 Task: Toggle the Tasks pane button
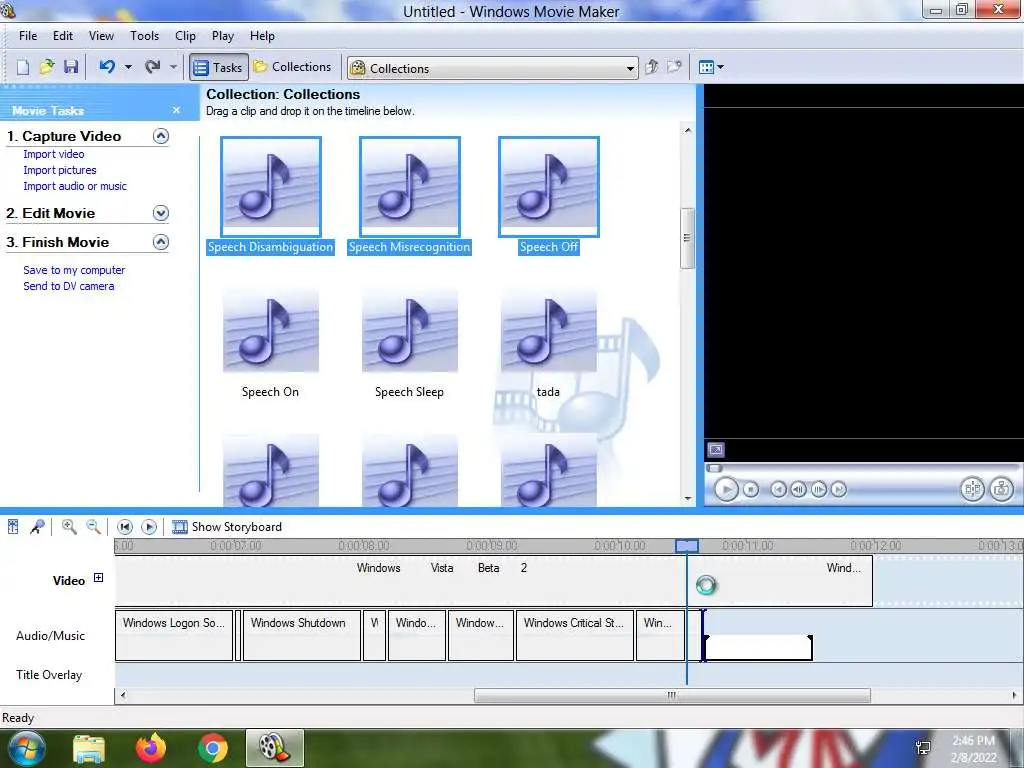click(x=219, y=67)
